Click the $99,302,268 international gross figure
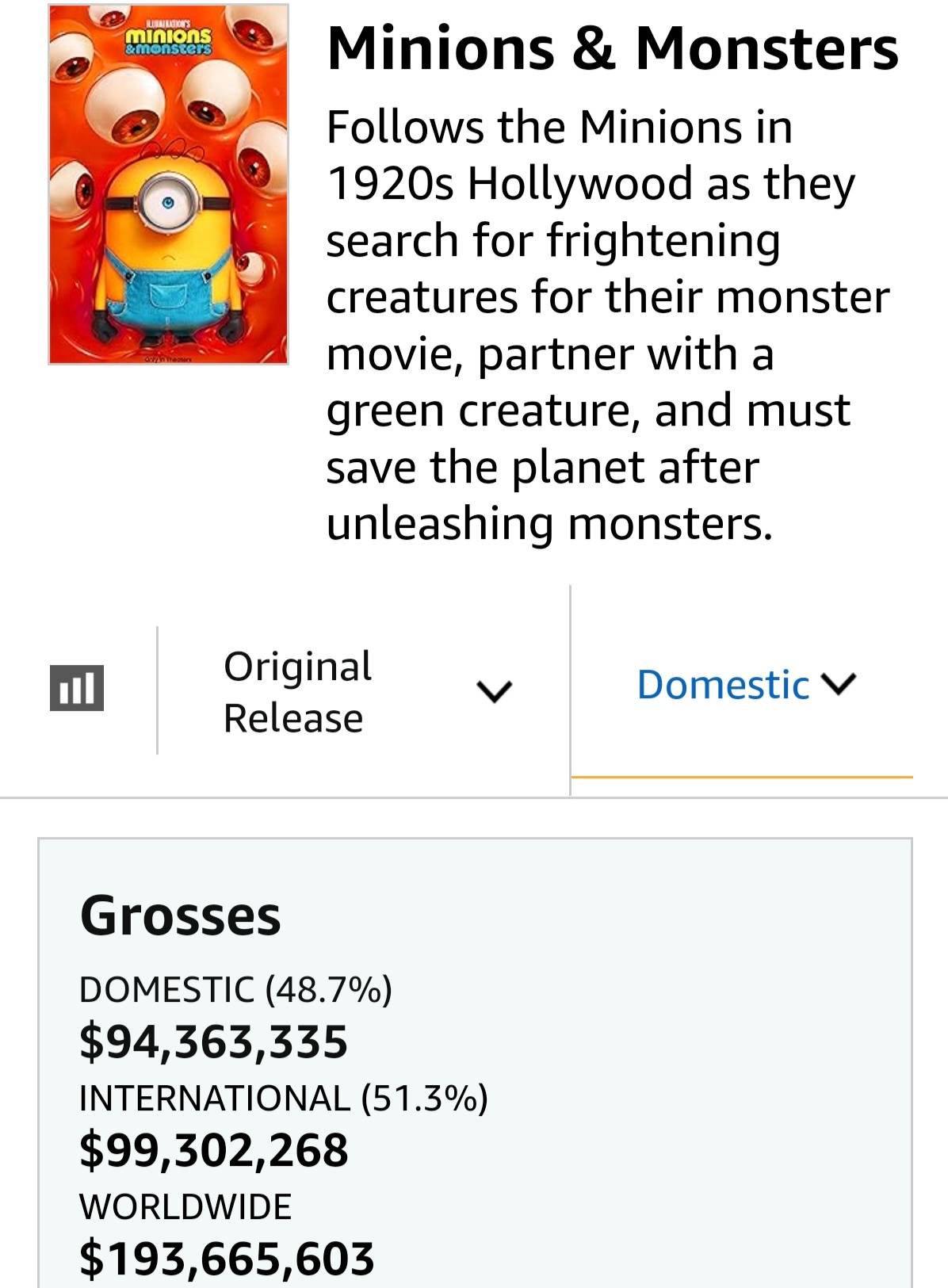The height and width of the screenshot is (1288, 948). pyautogui.click(x=213, y=1150)
